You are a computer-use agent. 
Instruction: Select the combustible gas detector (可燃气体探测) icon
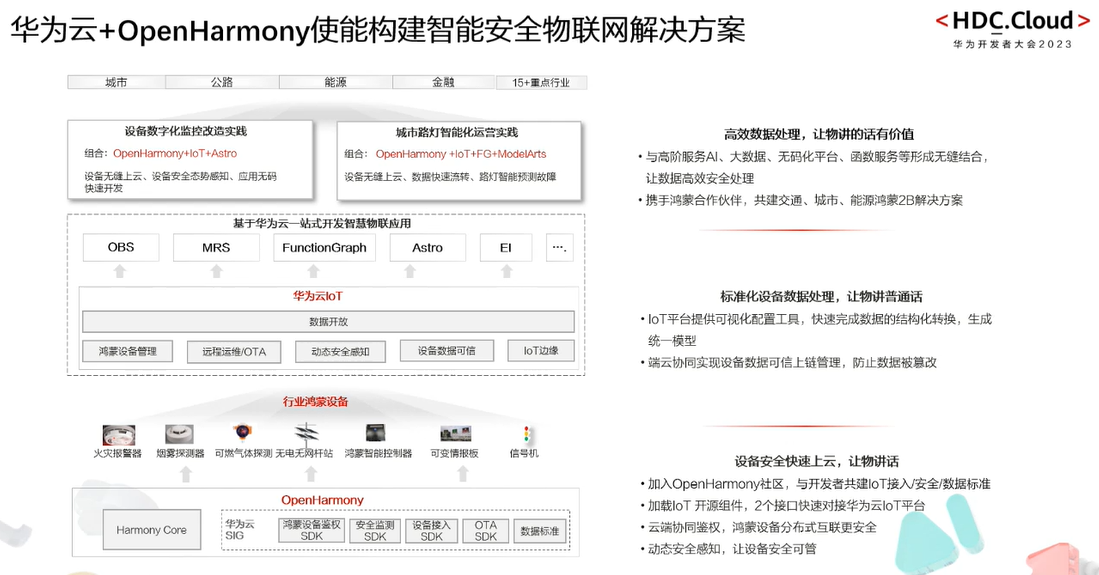point(243,432)
